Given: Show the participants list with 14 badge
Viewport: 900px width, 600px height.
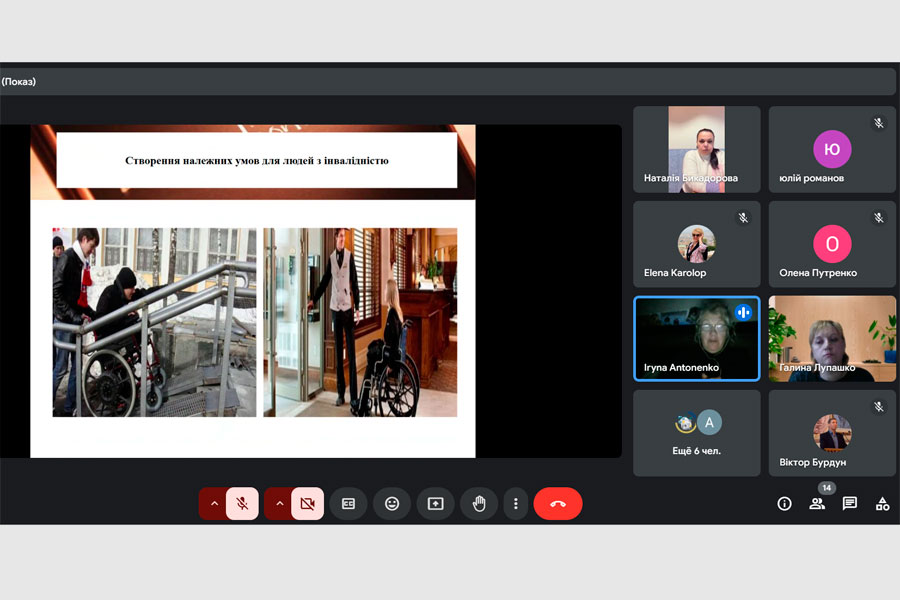Looking at the screenshot, I should tap(817, 504).
